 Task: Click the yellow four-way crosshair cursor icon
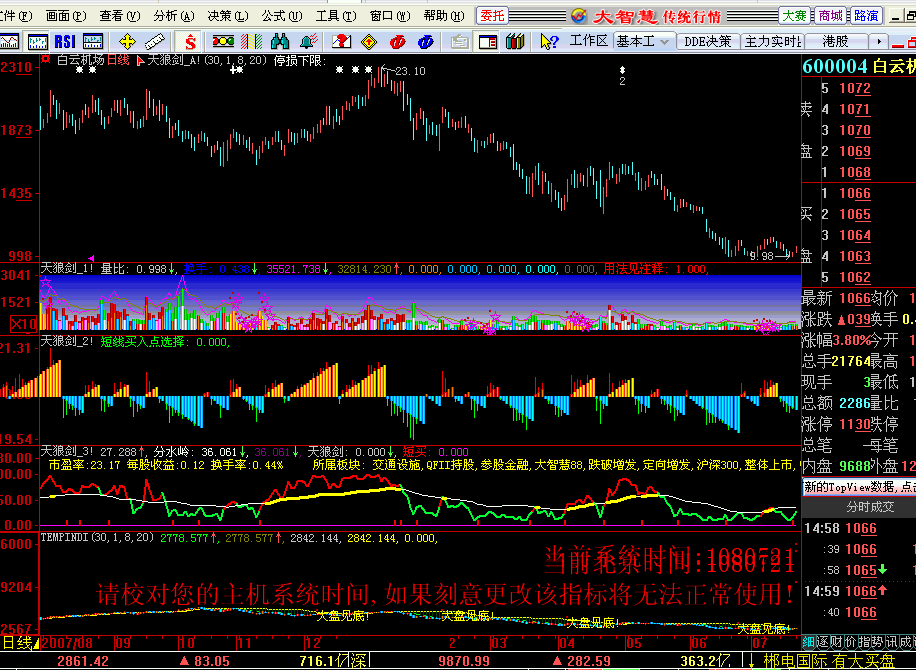(x=127, y=41)
